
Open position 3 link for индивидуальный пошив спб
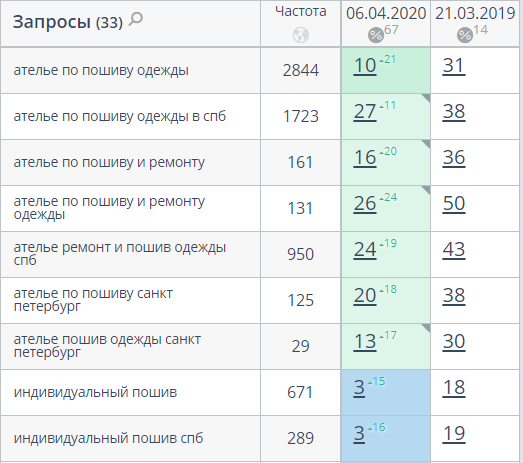(359, 434)
